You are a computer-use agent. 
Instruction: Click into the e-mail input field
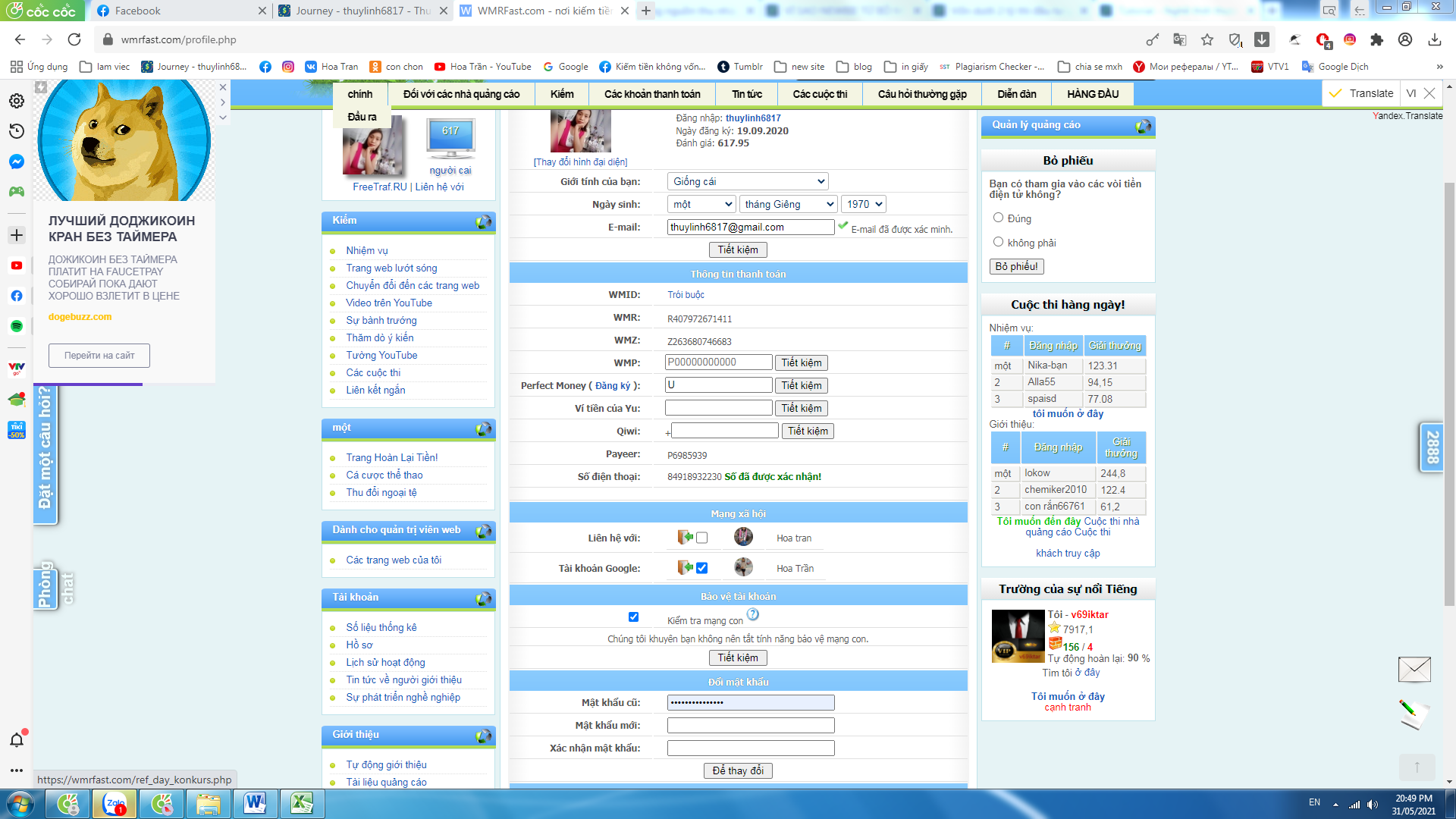[751, 227]
